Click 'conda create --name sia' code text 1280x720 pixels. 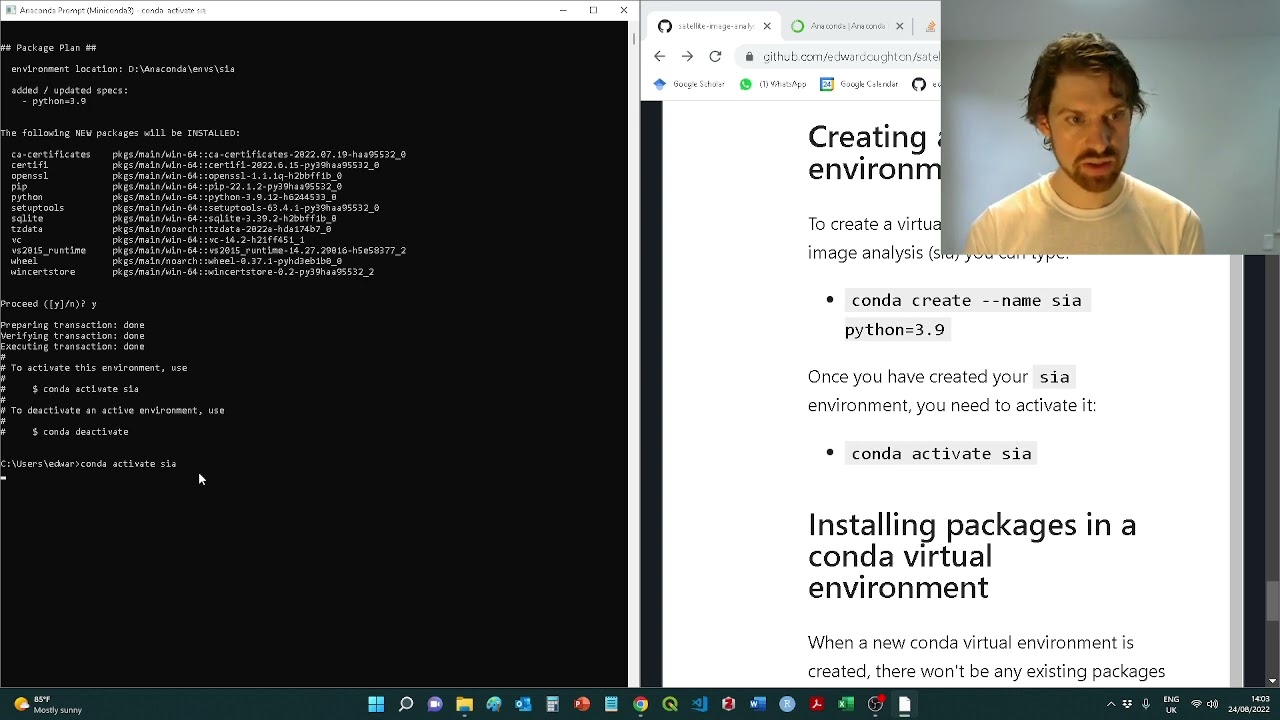tap(966, 300)
